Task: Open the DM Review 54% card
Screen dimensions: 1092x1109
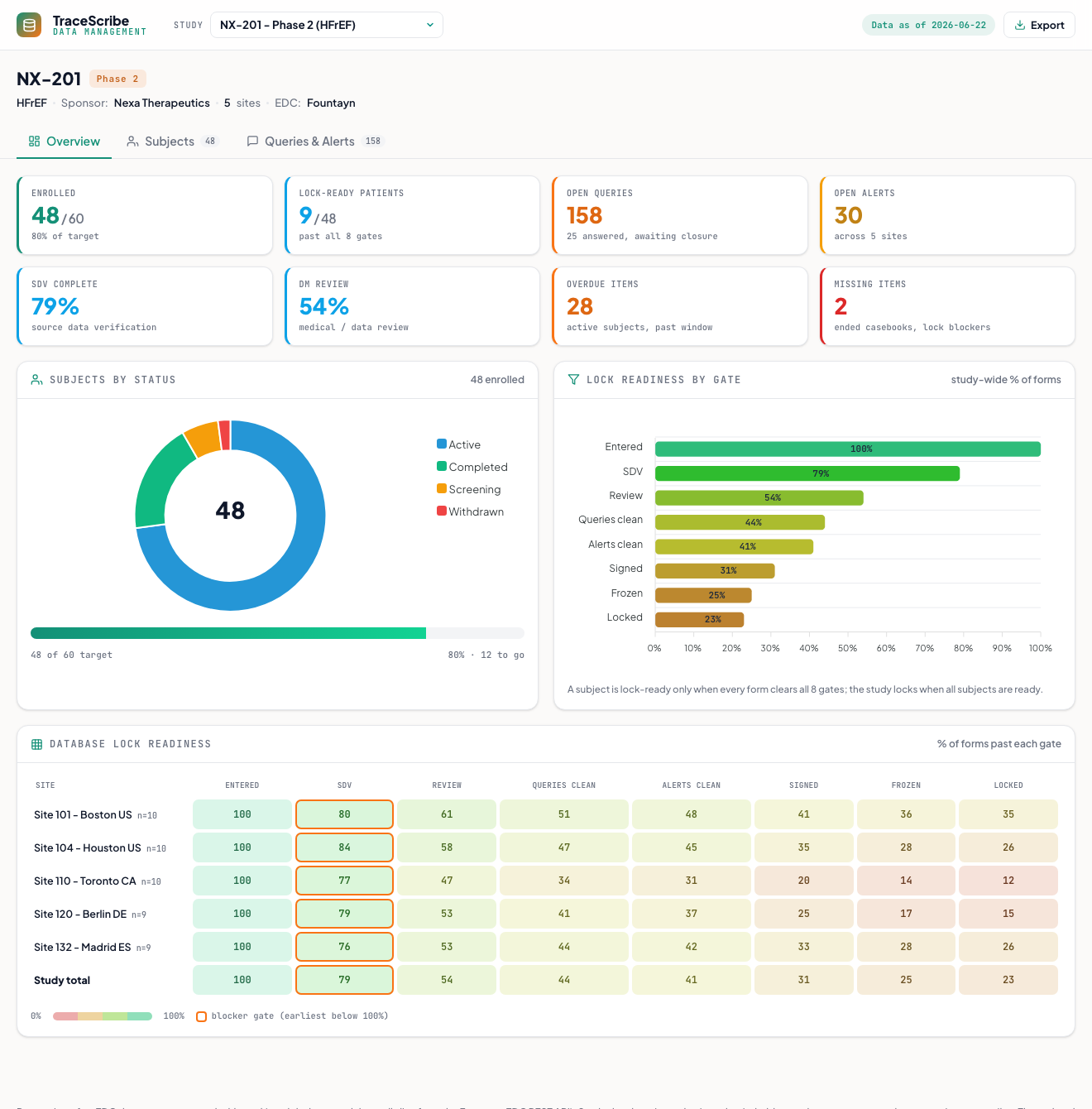Action: tap(412, 306)
